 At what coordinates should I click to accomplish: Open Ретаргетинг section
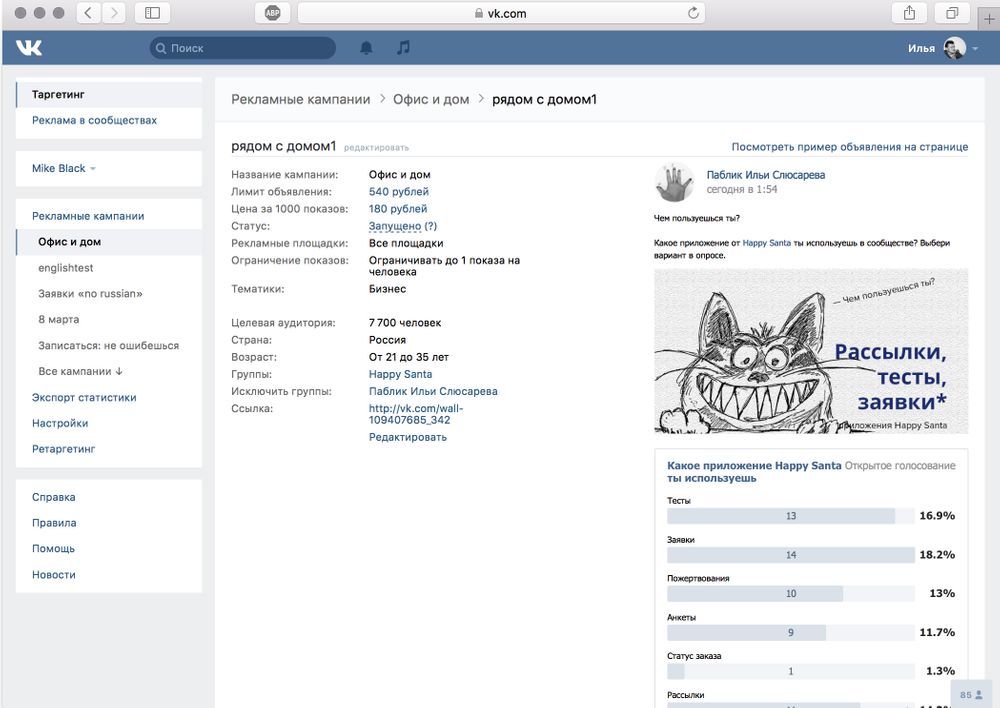pyautogui.click(x=64, y=449)
